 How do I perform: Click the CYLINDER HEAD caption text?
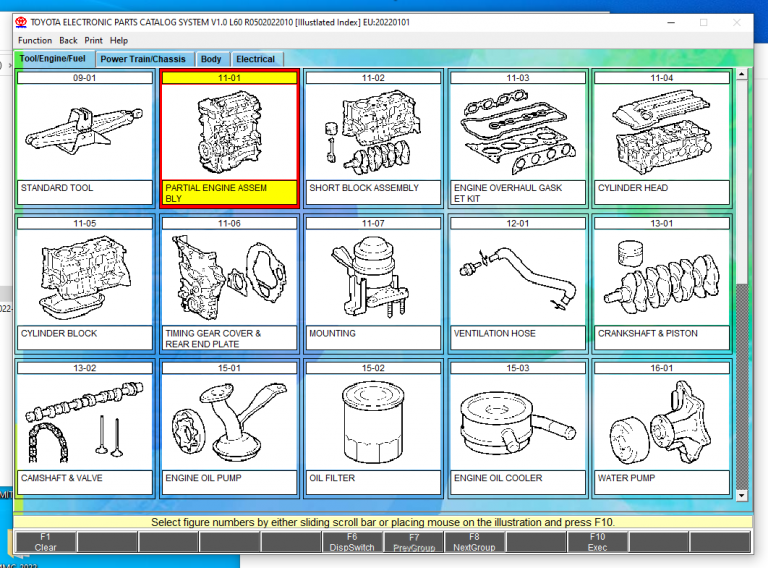coord(633,188)
